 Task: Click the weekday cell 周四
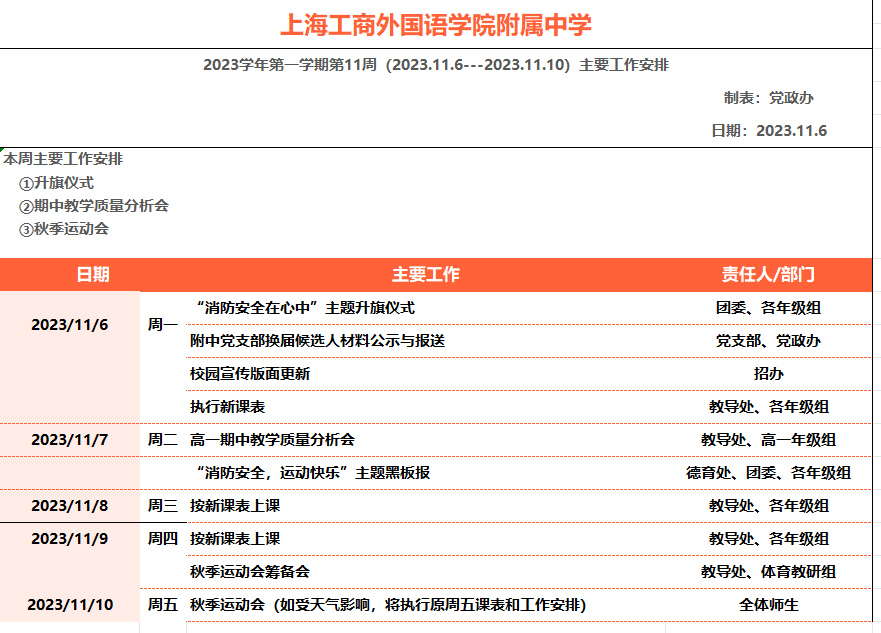pyautogui.click(x=162, y=539)
